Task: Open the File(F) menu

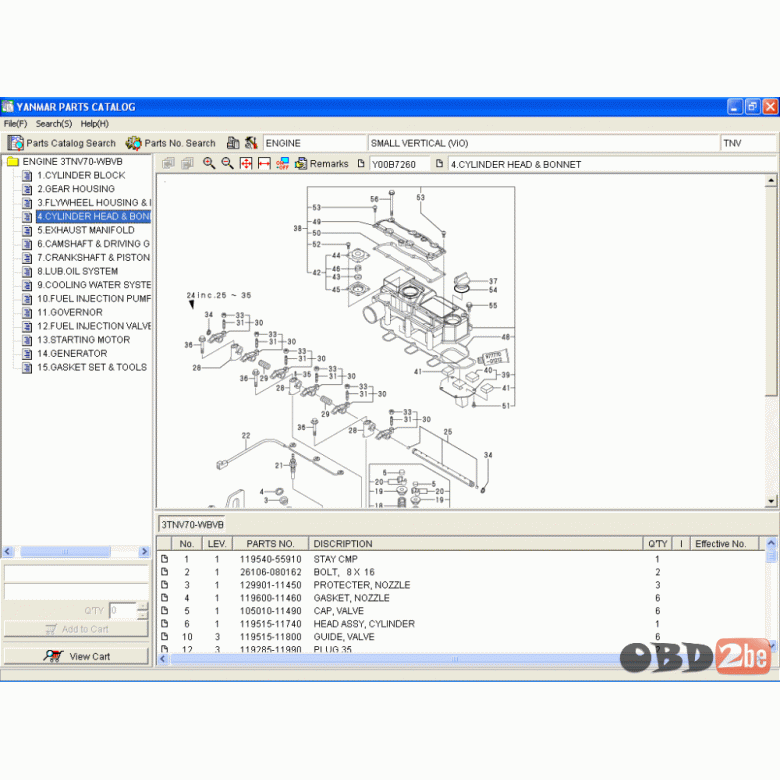Action: pos(15,123)
